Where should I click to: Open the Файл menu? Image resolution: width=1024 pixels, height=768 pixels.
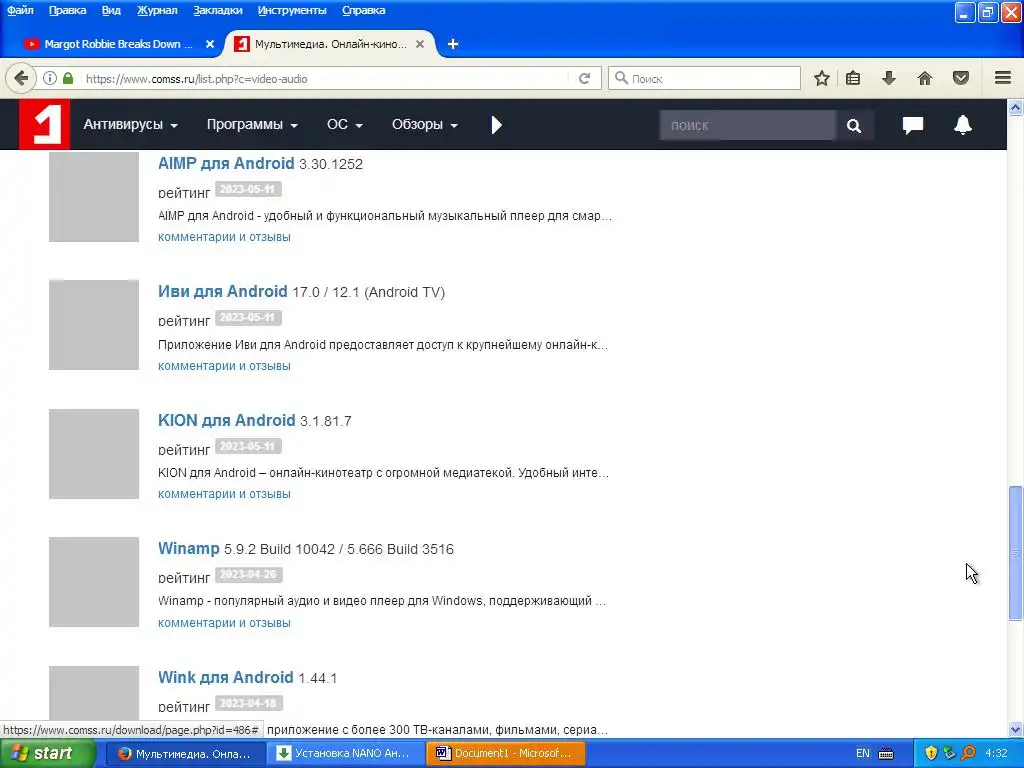click(20, 10)
